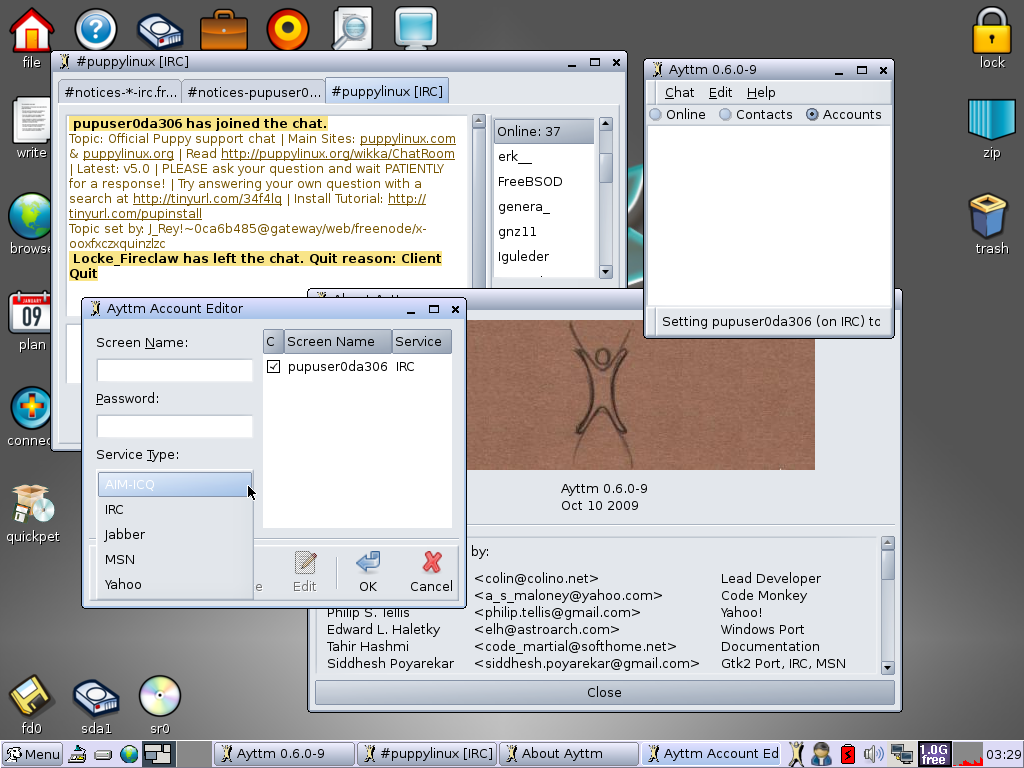
Task: Open the sda1 hard drive icon
Action: (95, 697)
